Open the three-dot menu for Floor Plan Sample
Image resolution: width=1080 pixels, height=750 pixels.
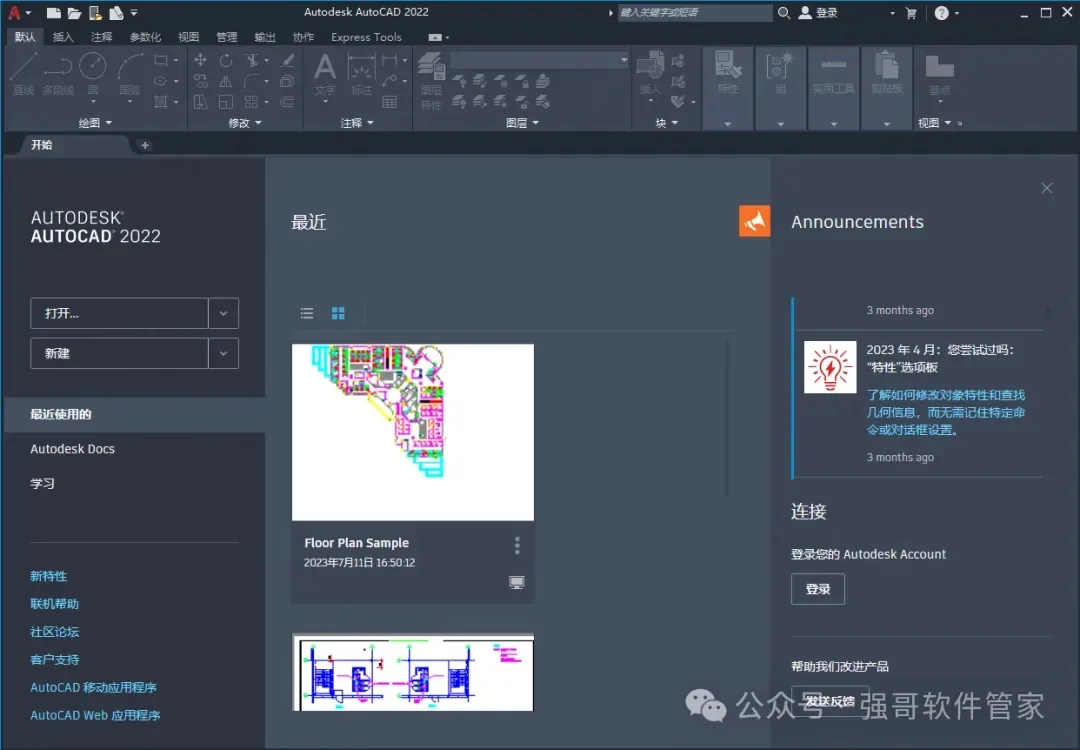click(517, 546)
